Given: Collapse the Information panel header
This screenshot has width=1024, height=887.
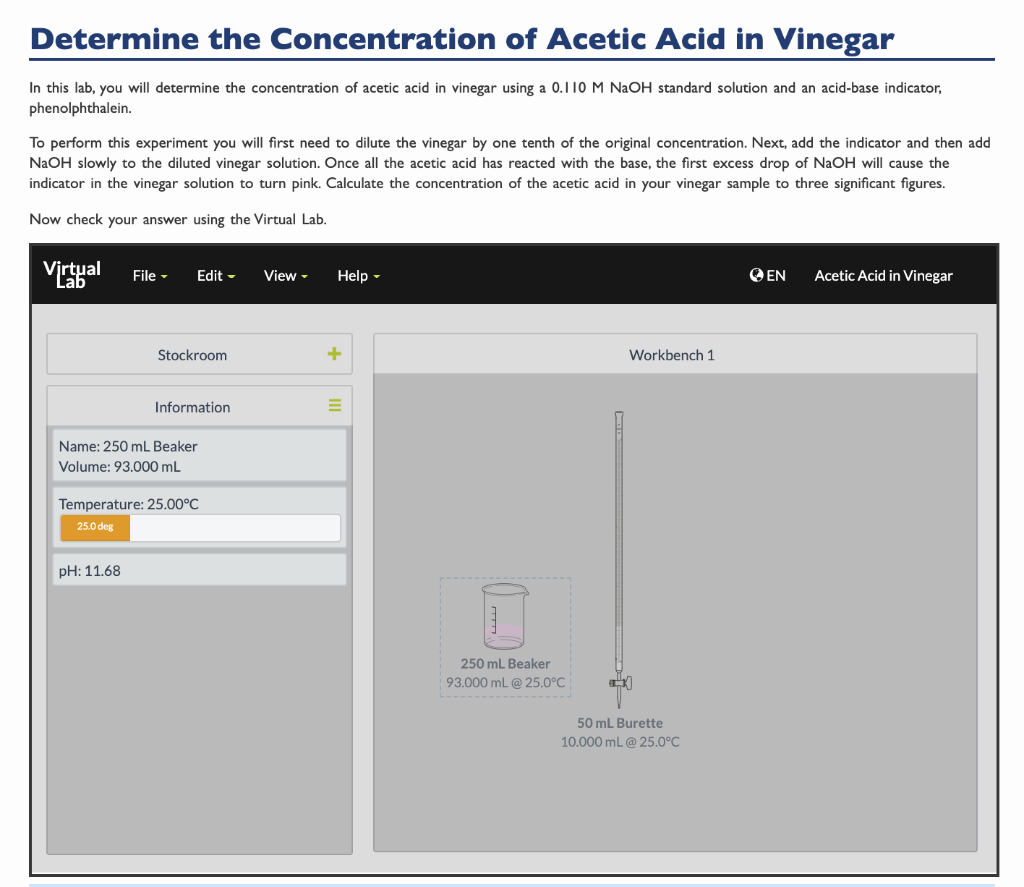Looking at the screenshot, I should coord(199,406).
